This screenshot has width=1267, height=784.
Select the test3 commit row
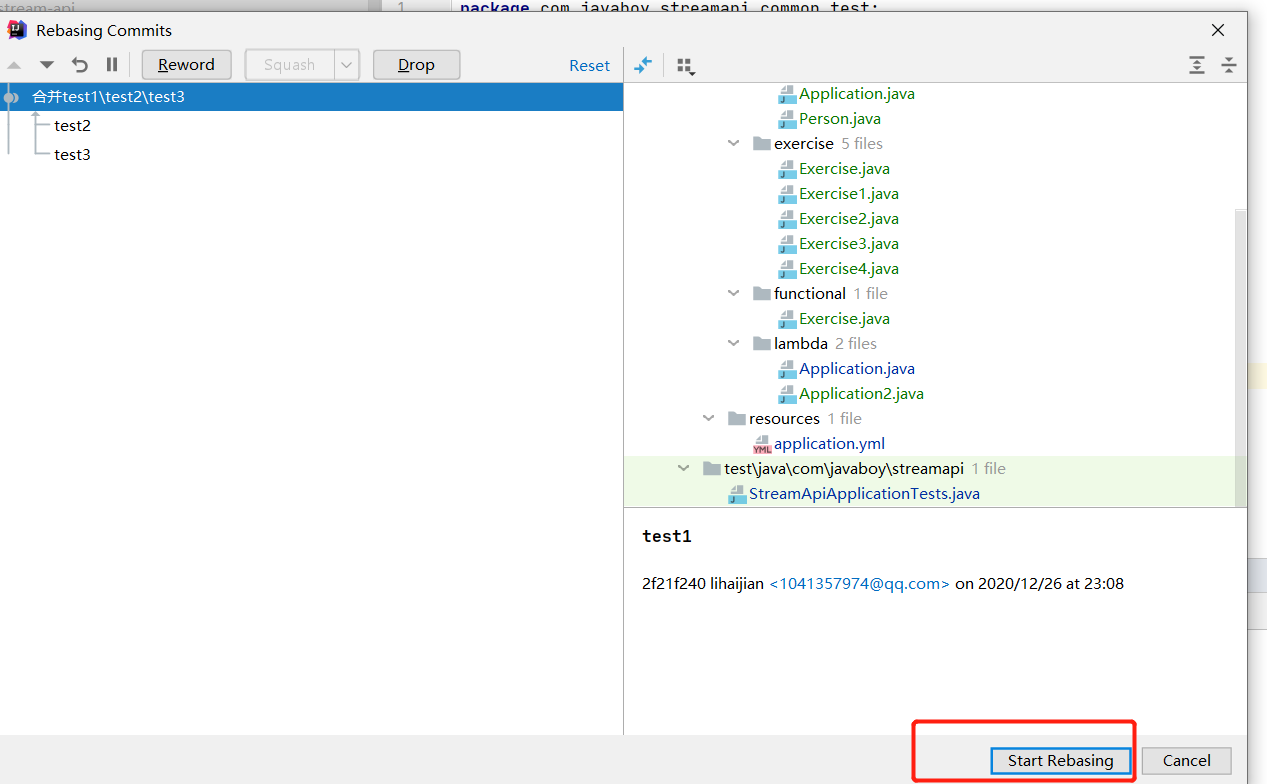tap(311, 154)
